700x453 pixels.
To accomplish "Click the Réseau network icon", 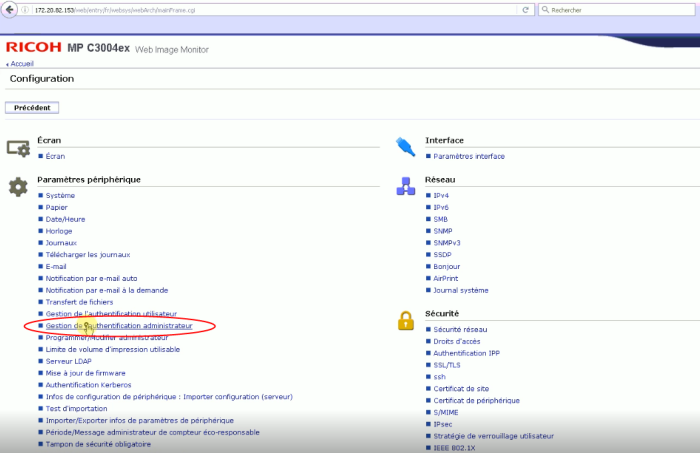I will 406,187.
